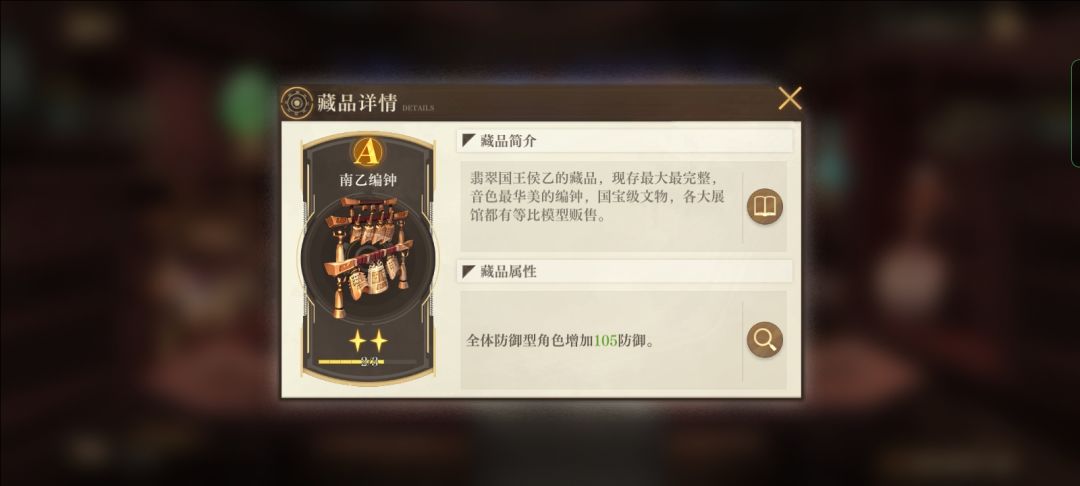Tap the 南乙编钟 name label on the card
The image size is (1080, 486).
click(x=368, y=180)
